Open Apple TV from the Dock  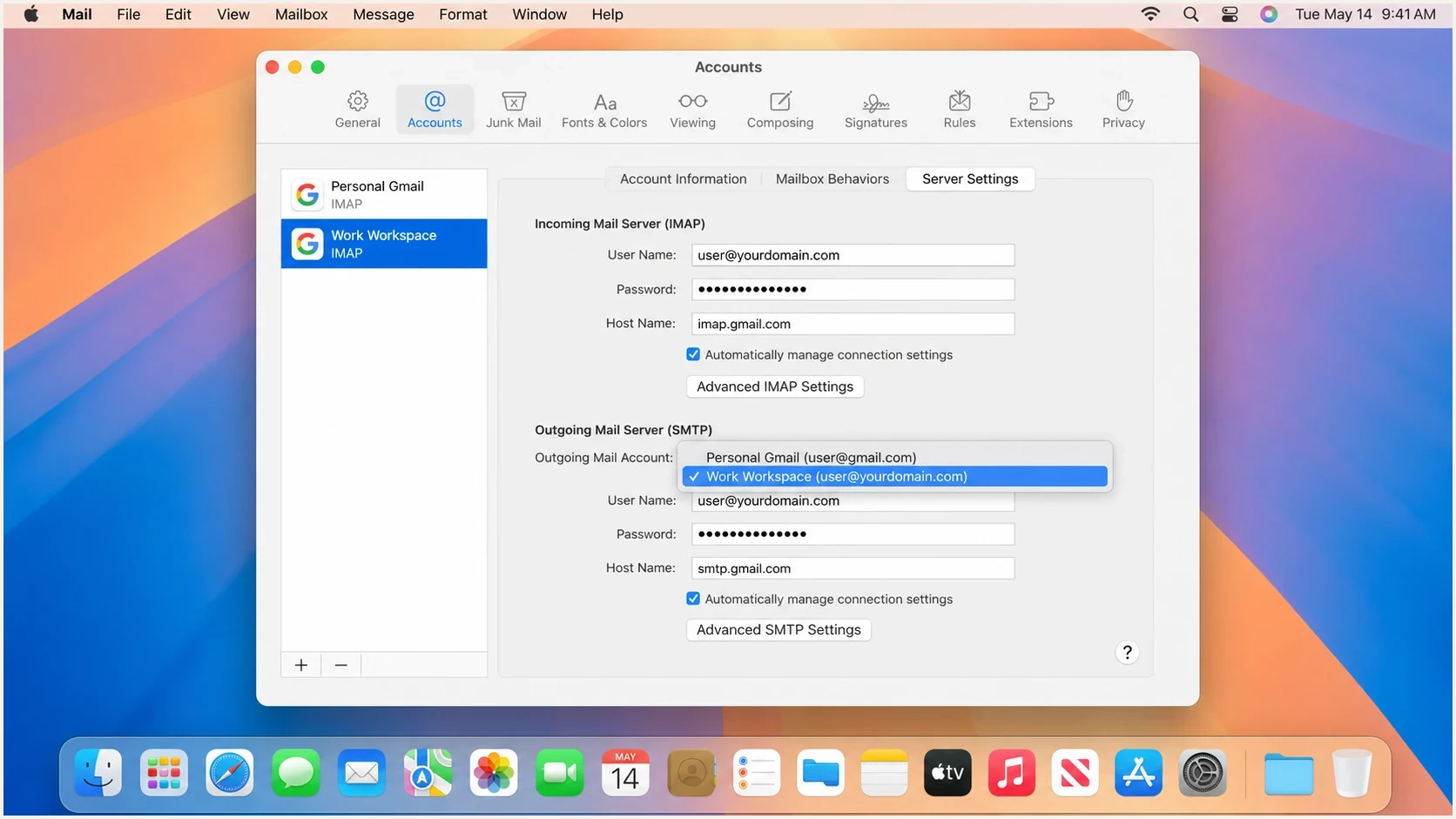coord(947,773)
